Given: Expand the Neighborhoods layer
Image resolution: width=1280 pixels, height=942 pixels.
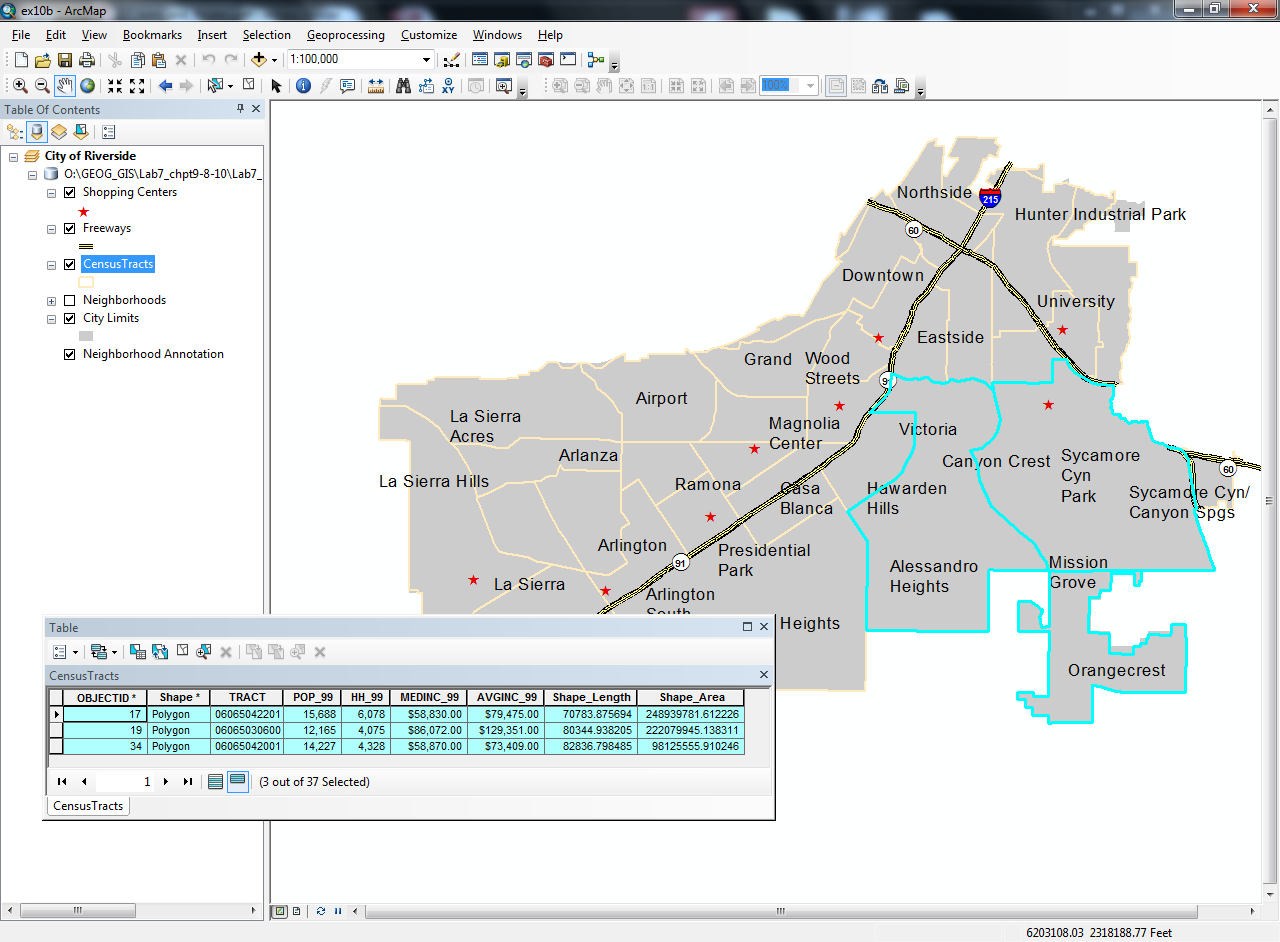Looking at the screenshot, I should (52, 300).
